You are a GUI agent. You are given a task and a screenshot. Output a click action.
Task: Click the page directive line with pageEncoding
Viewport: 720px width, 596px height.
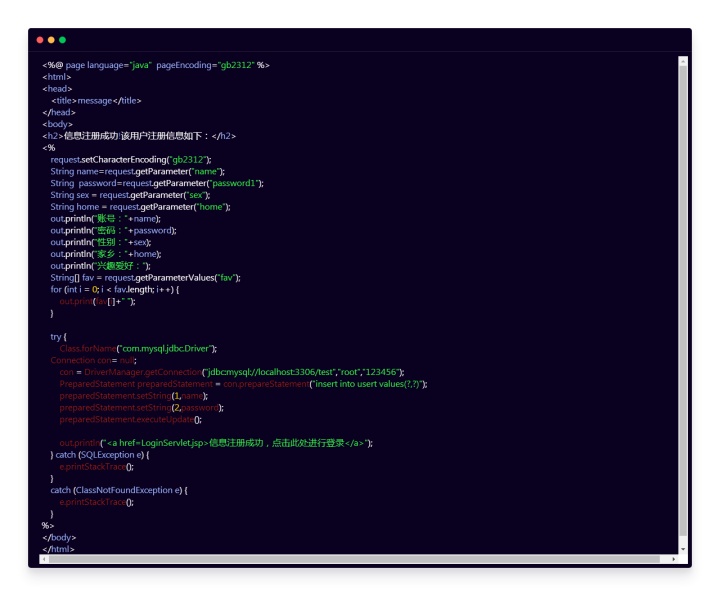156,65
